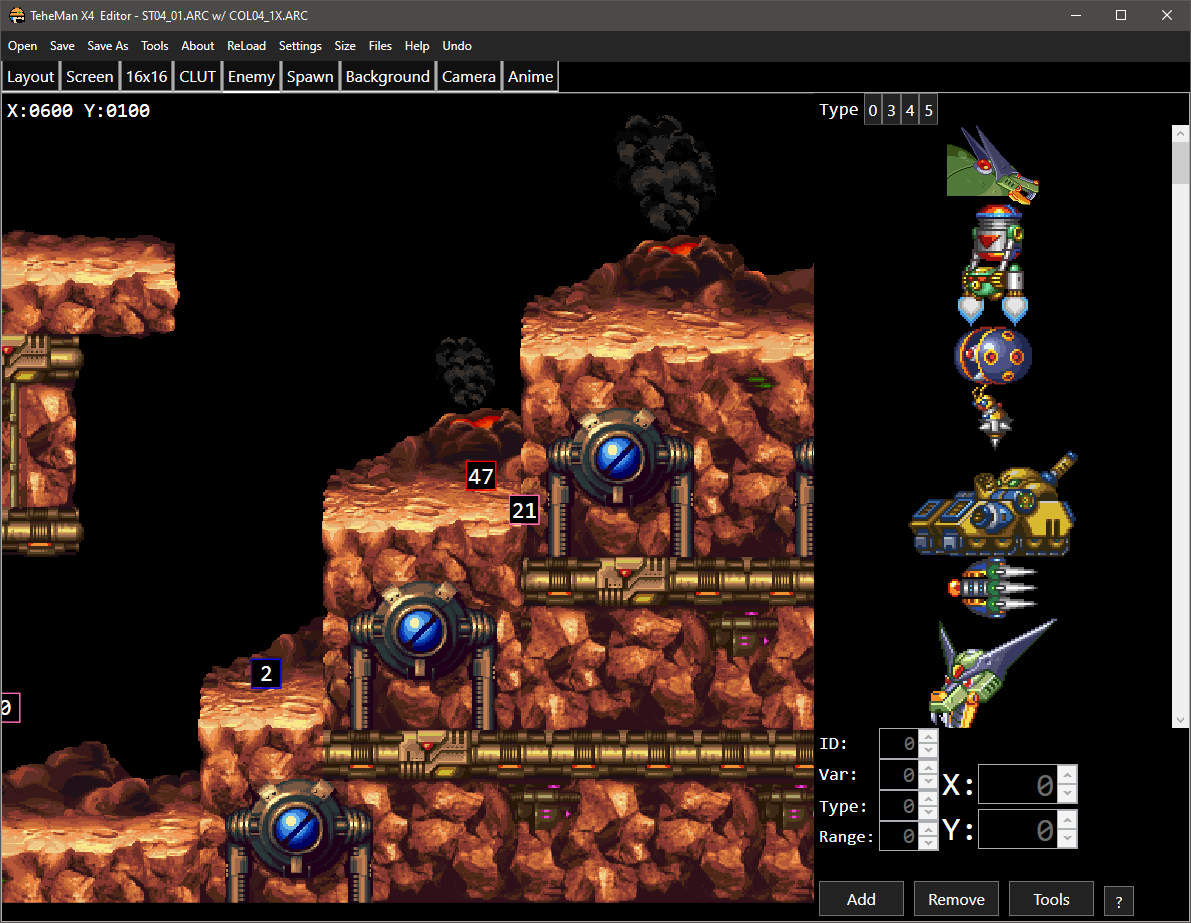Click the Add button
Image resolution: width=1191 pixels, height=923 pixels.
click(x=861, y=899)
